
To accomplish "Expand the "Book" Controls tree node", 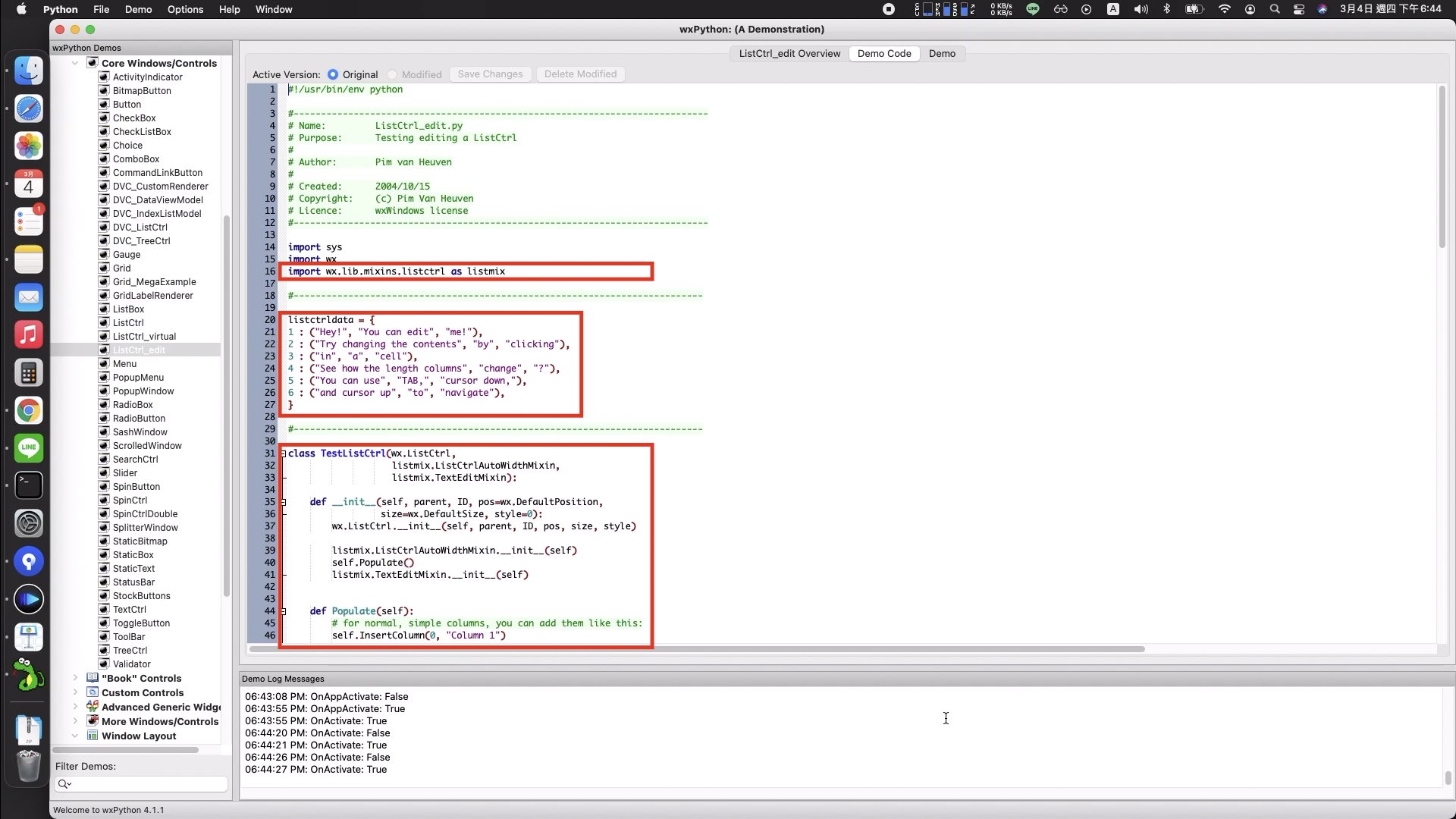I will point(75,678).
